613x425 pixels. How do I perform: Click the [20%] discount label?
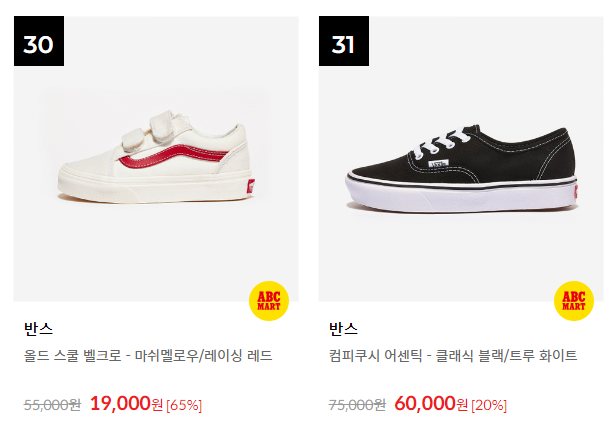pyautogui.click(x=489, y=405)
